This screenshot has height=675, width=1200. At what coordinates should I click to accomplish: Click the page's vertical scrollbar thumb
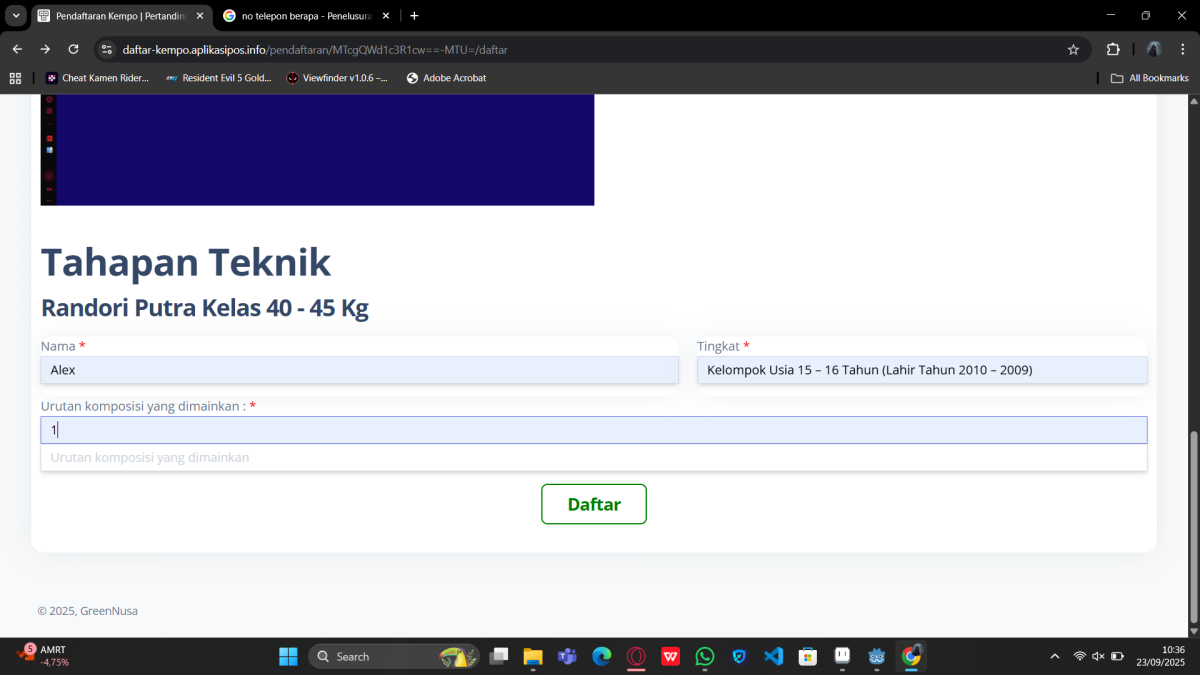1192,530
